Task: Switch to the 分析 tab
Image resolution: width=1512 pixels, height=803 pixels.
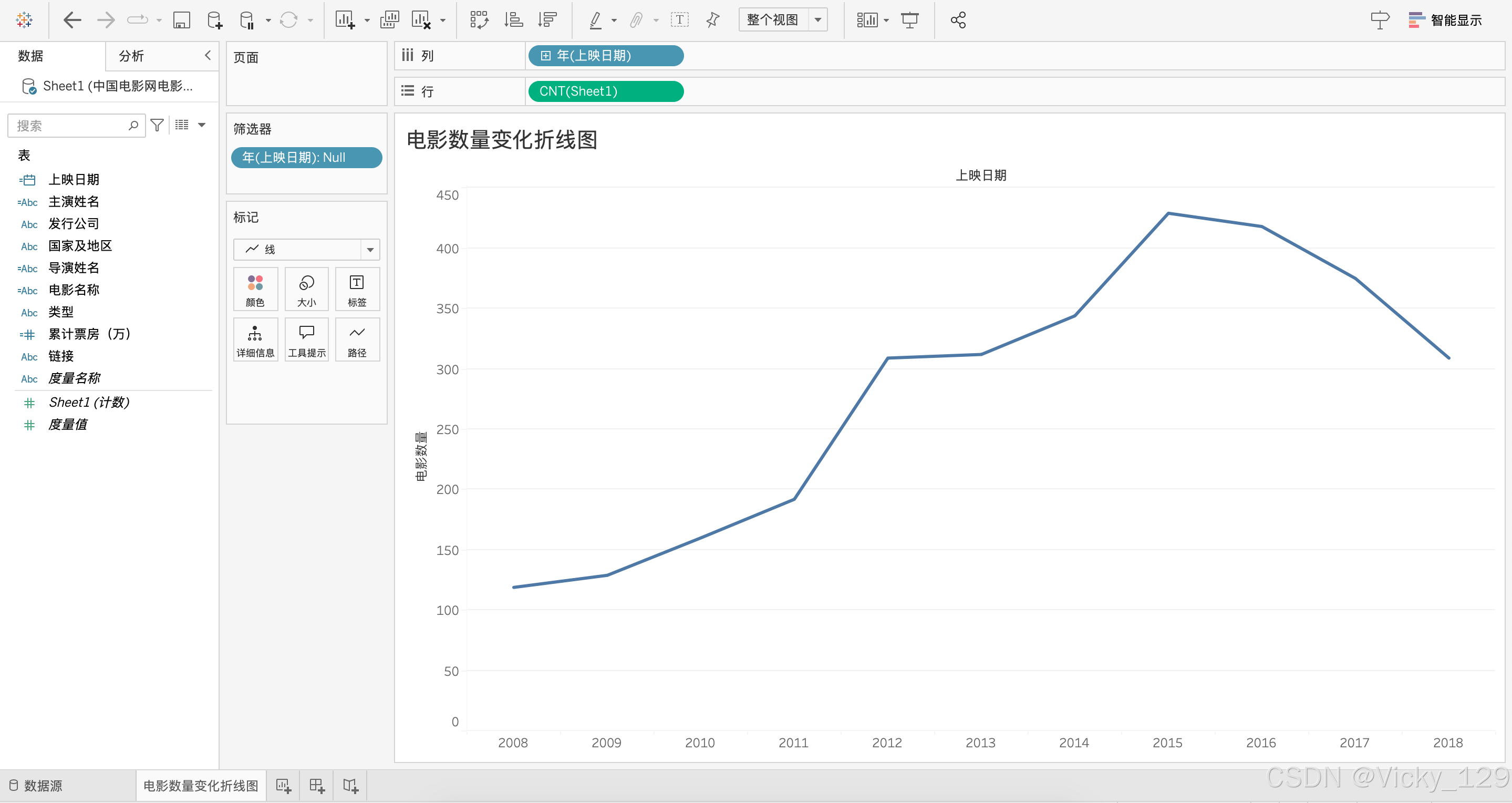Action: tap(131, 56)
